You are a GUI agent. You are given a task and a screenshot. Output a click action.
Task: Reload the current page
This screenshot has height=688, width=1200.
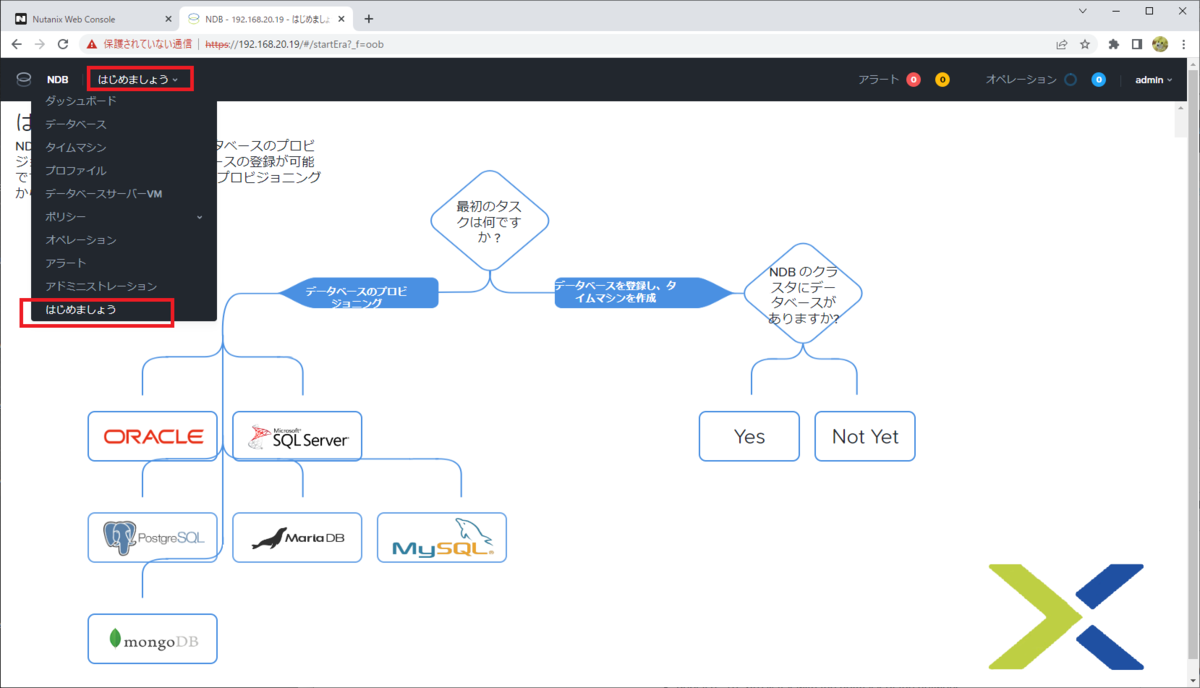tap(64, 44)
